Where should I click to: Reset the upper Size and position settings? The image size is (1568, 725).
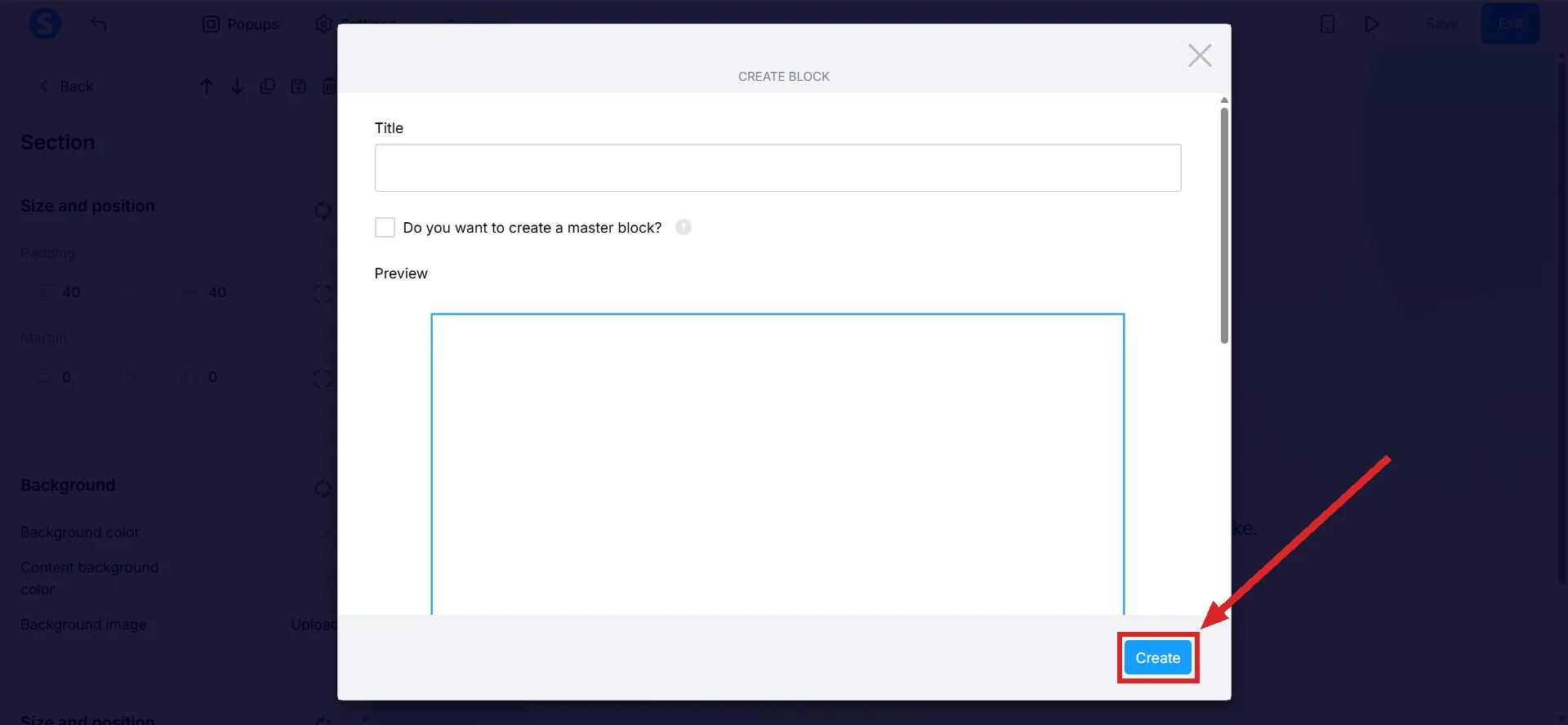pos(323,210)
